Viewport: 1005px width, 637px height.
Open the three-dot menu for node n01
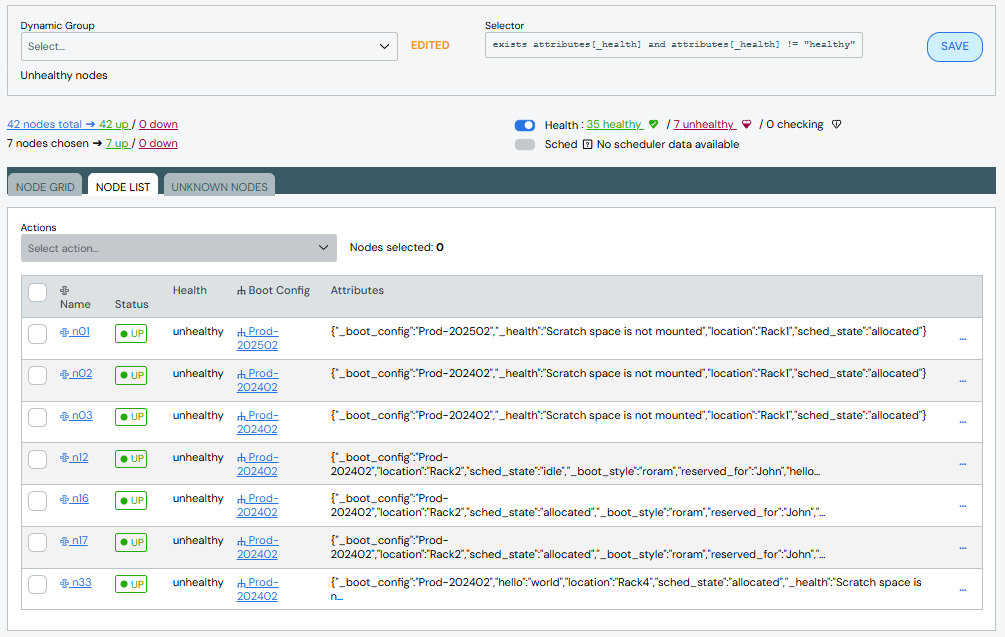pyautogui.click(x=962, y=338)
